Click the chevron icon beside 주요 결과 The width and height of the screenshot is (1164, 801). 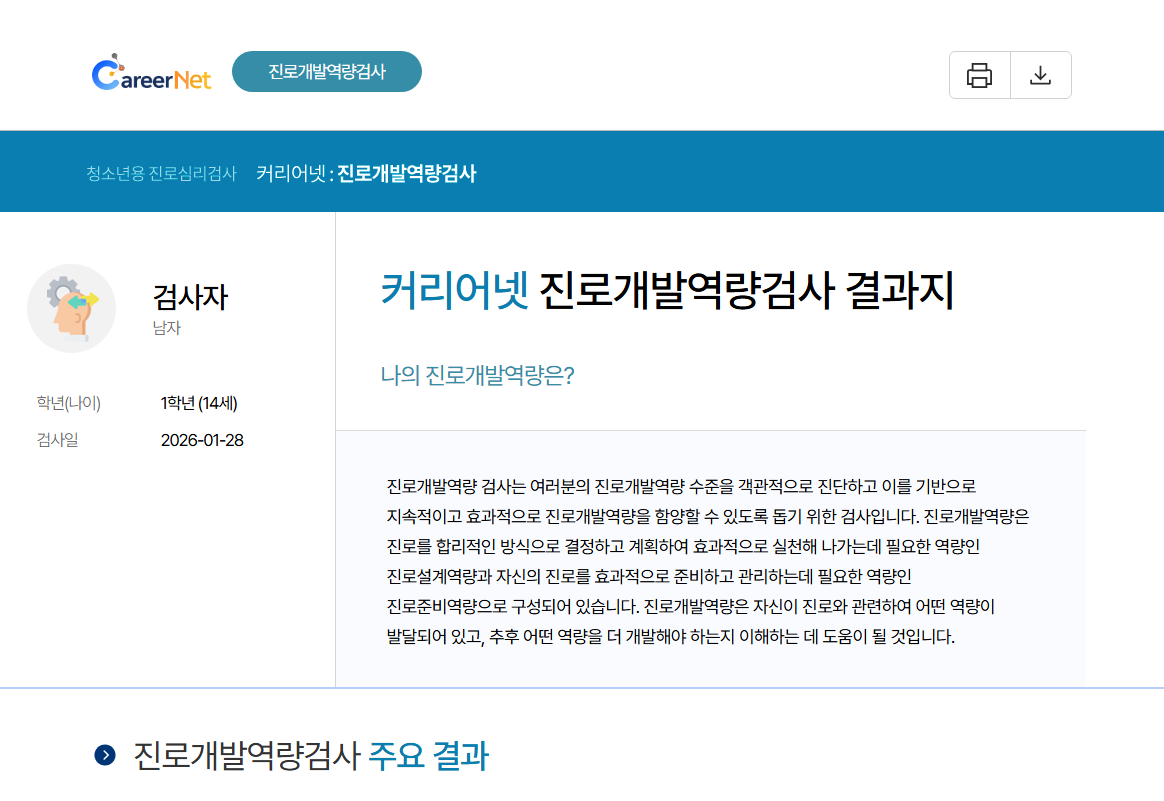[x=105, y=755]
